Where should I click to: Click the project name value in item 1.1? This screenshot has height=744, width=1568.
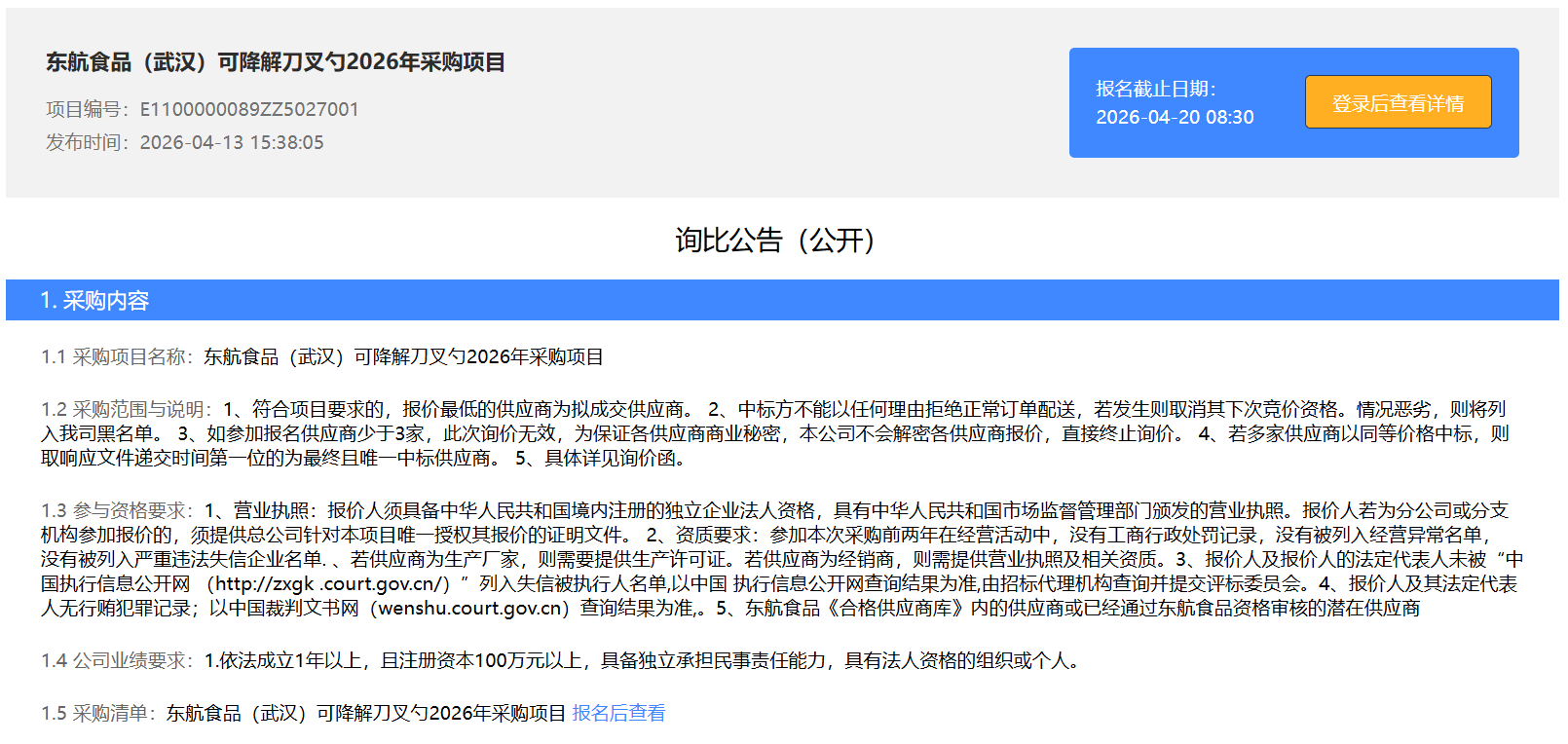coord(403,356)
